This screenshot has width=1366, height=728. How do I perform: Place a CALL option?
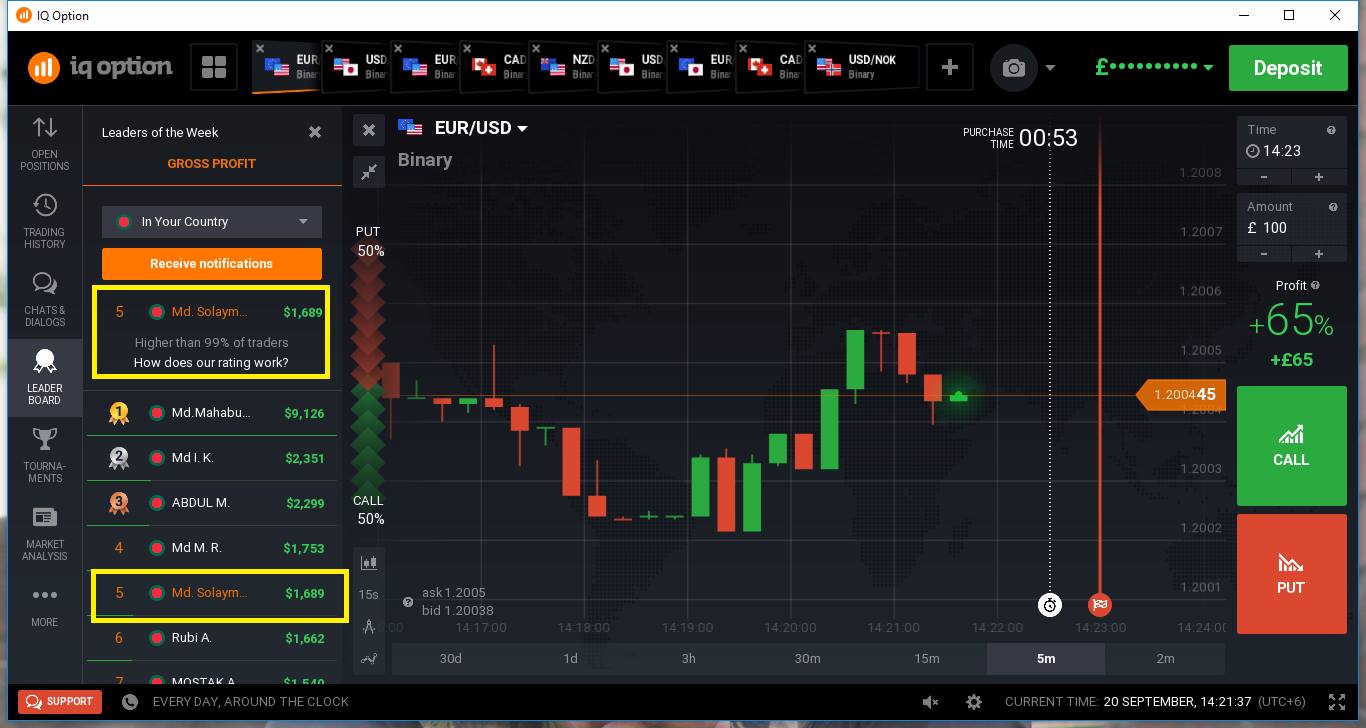[x=1291, y=446]
